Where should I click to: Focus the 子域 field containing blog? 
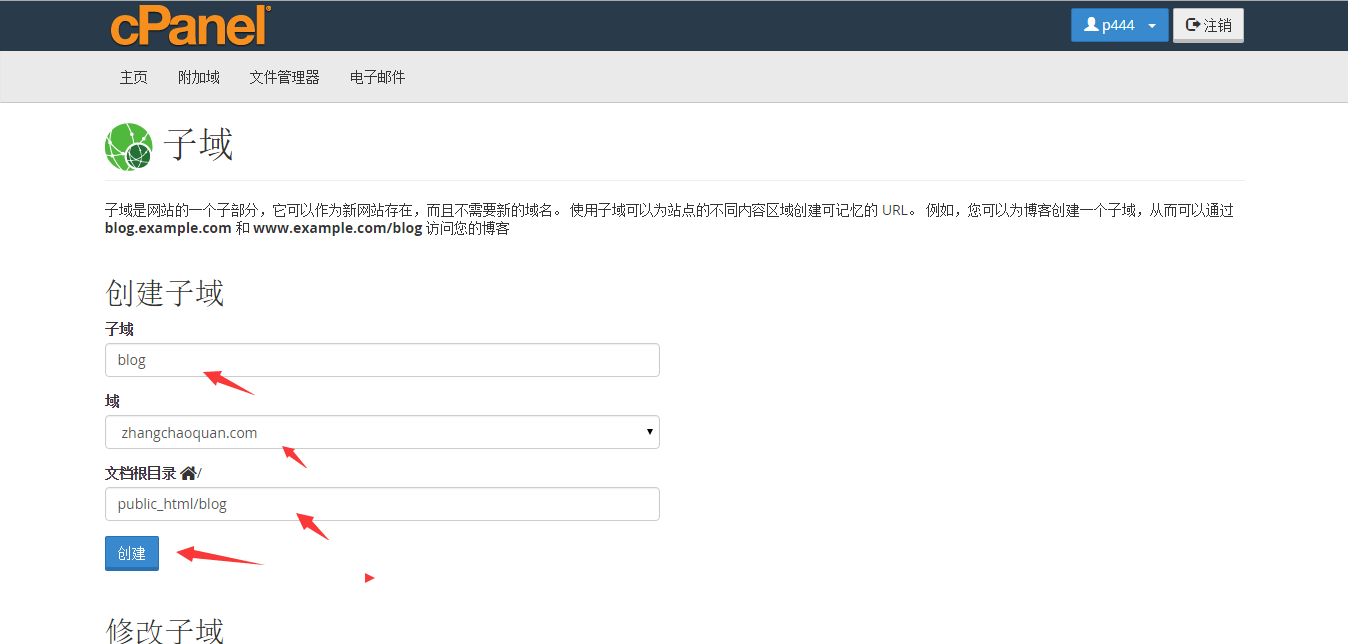tap(381, 360)
